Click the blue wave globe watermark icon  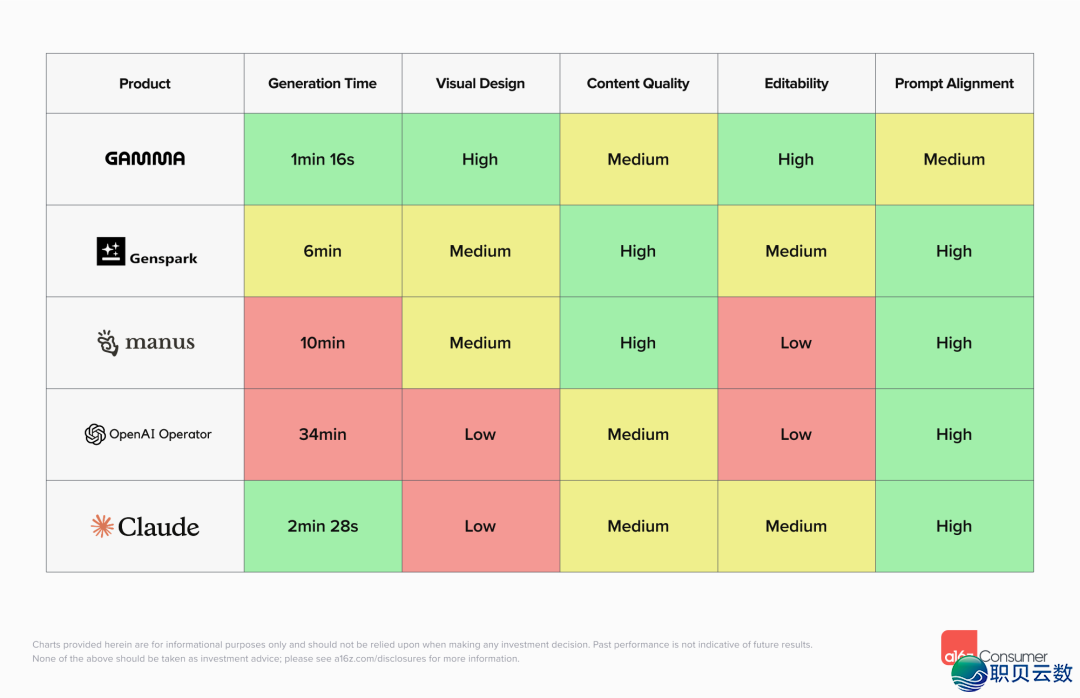point(970,673)
